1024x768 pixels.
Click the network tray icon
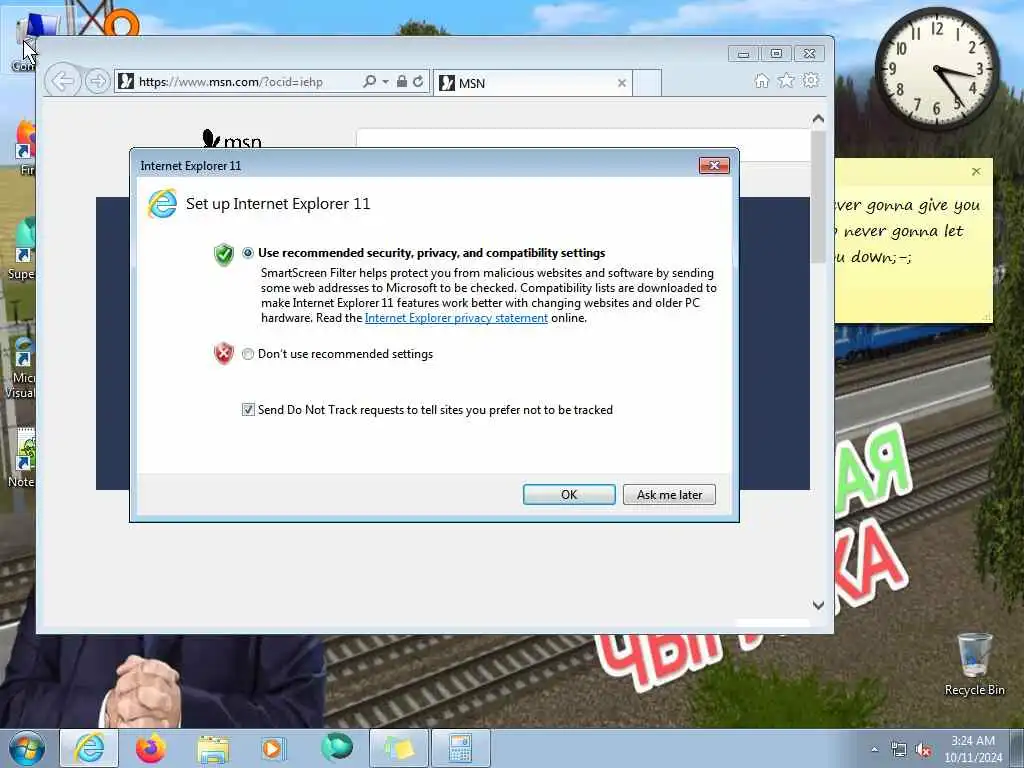click(899, 750)
